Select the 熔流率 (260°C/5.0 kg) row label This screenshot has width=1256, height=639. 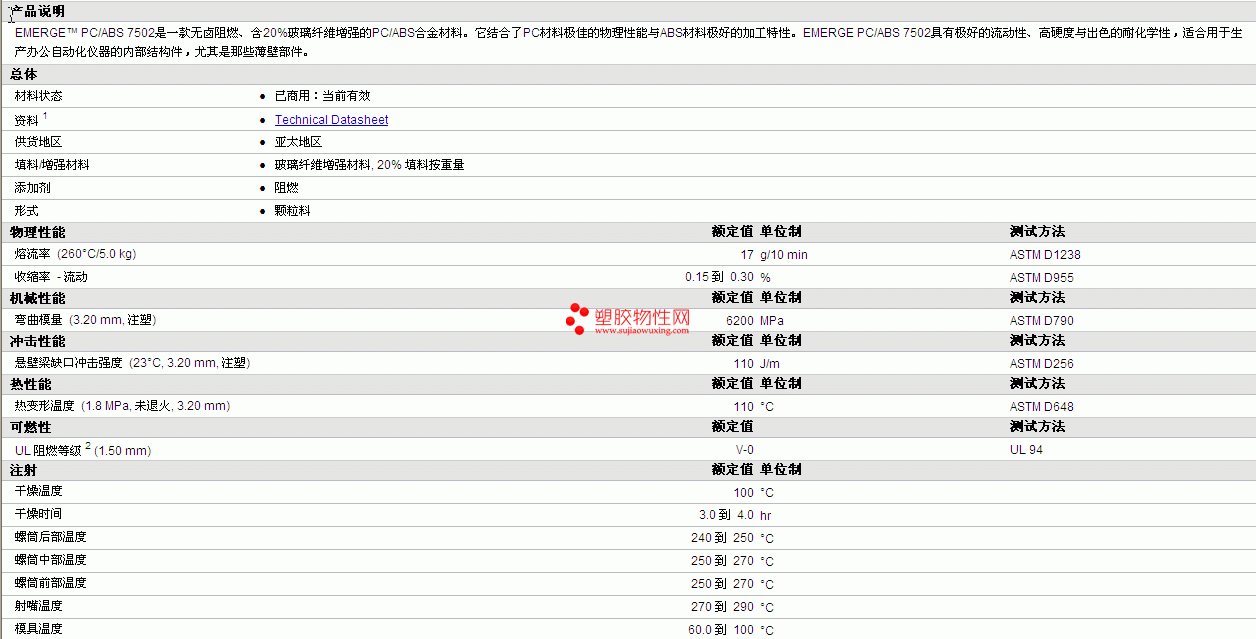tap(75, 254)
